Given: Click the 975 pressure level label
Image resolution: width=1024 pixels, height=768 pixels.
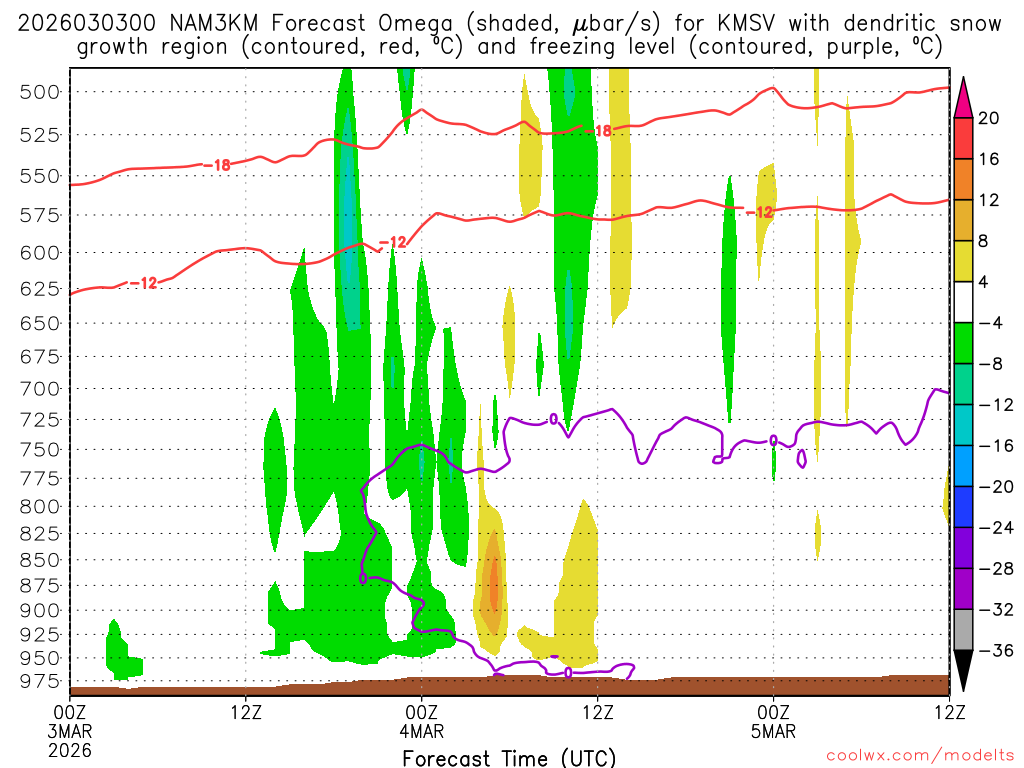Looking at the screenshot, I should point(40,681).
